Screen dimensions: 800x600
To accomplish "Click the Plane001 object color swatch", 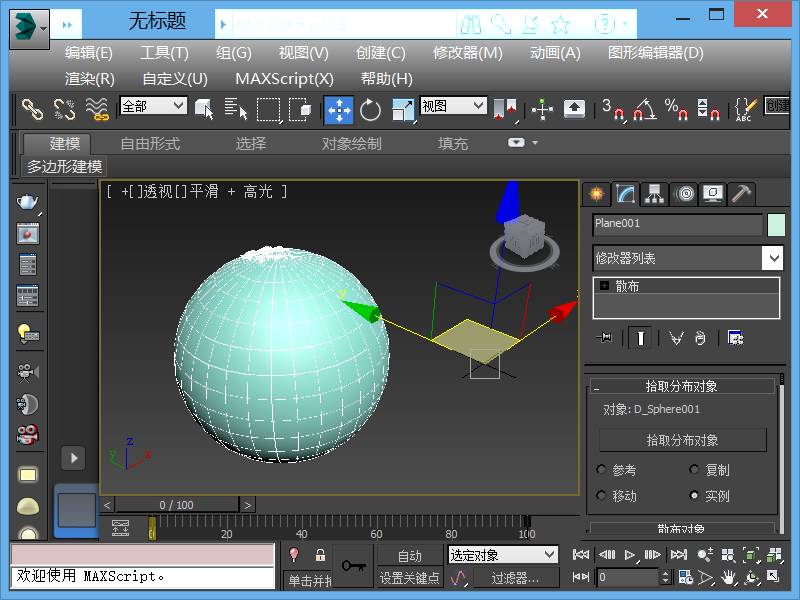I will click(776, 224).
